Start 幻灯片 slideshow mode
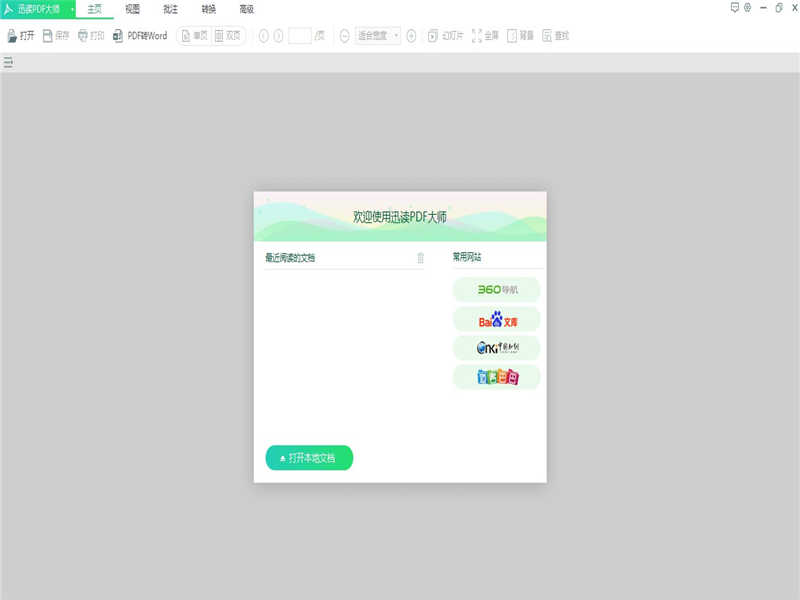 [x=445, y=36]
